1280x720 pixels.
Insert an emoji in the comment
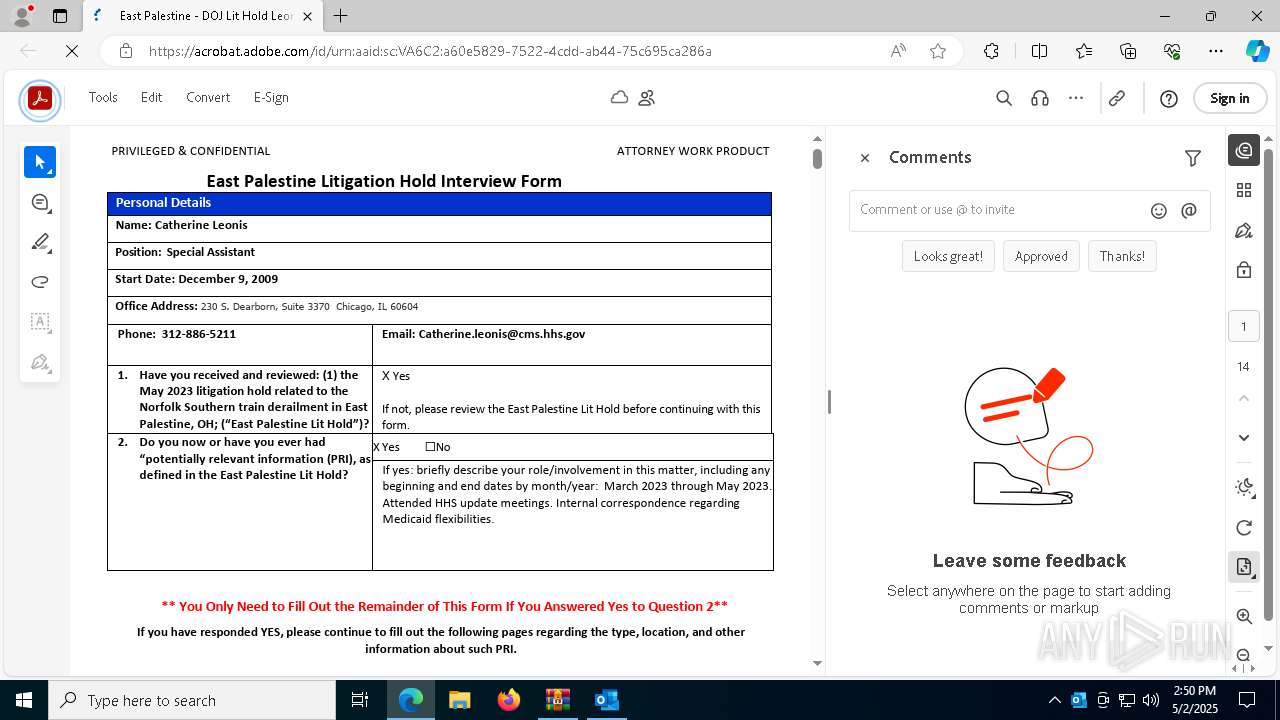[x=1159, y=210]
